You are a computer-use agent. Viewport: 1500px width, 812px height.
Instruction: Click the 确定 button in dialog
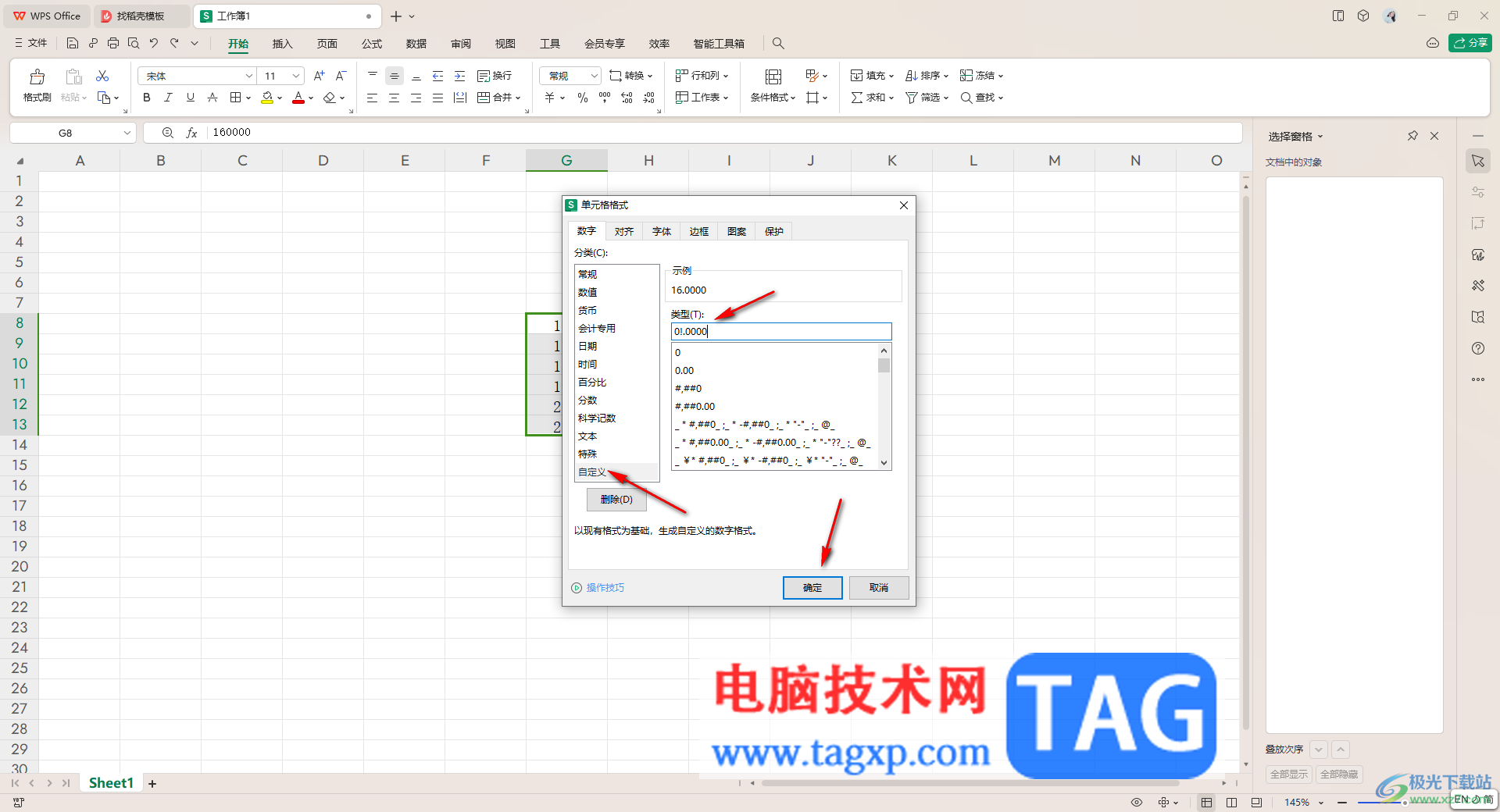pyautogui.click(x=812, y=588)
